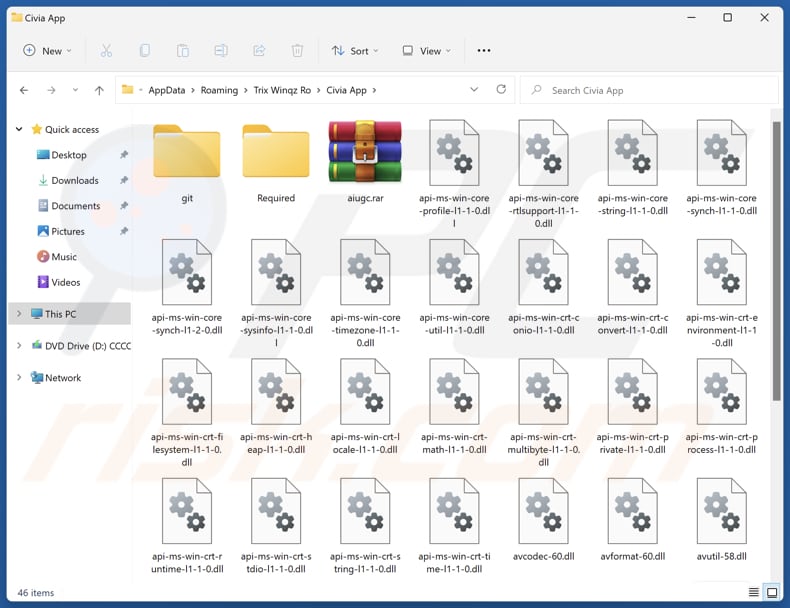Open address bar history dropdown

[474, 89]
